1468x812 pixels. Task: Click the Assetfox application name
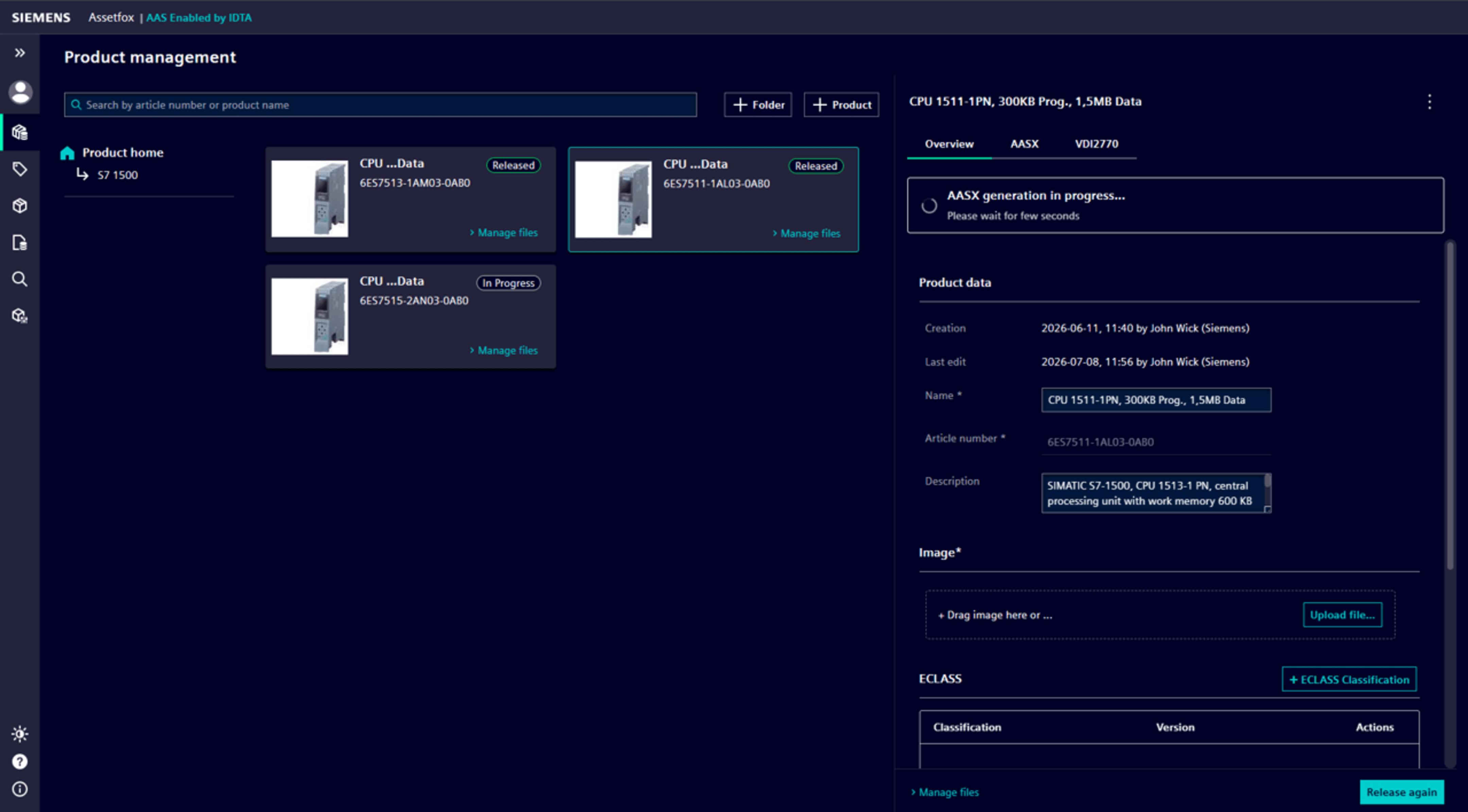(x=111, y=17)
